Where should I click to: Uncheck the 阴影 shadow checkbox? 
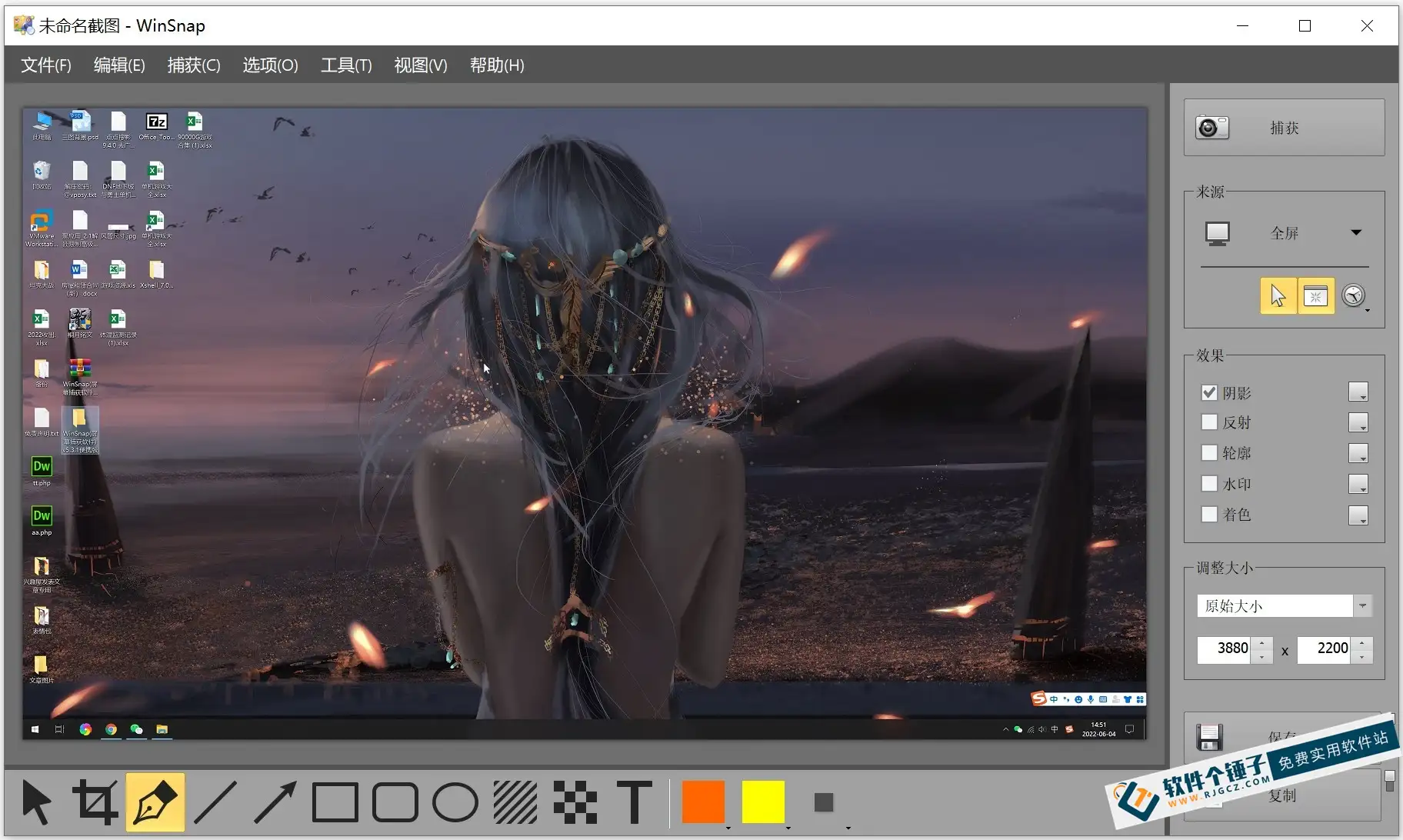point(1209,393)
